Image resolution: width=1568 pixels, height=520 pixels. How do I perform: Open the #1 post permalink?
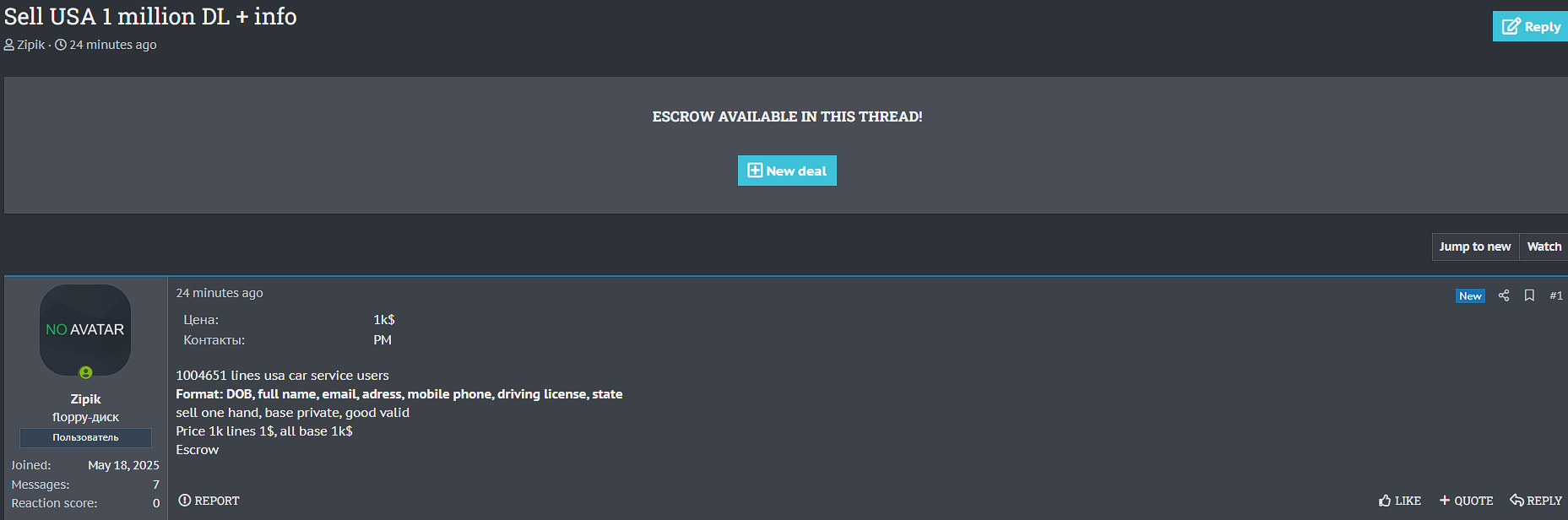(x=1555, y=295)
